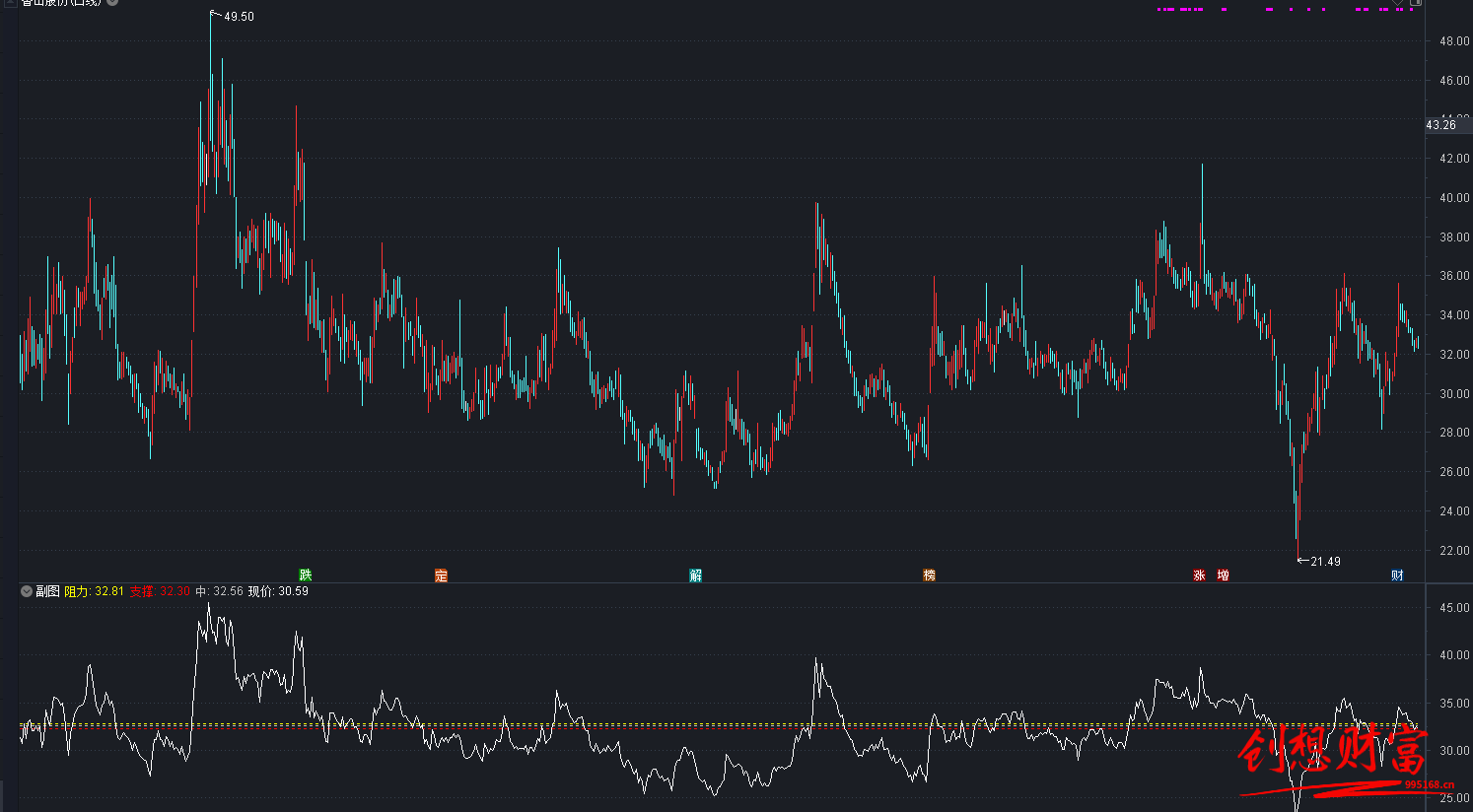This screenshot has width=1473, height=812.
Task: Click the 25.00 sub-chart axis label
Action: (x=1454, y=798)
